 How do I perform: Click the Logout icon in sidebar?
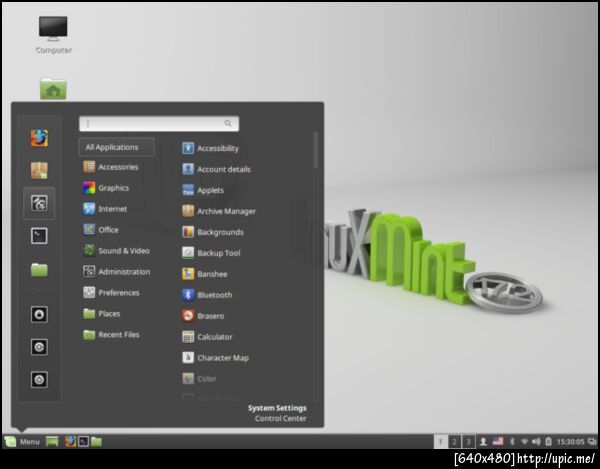point(39,347)
